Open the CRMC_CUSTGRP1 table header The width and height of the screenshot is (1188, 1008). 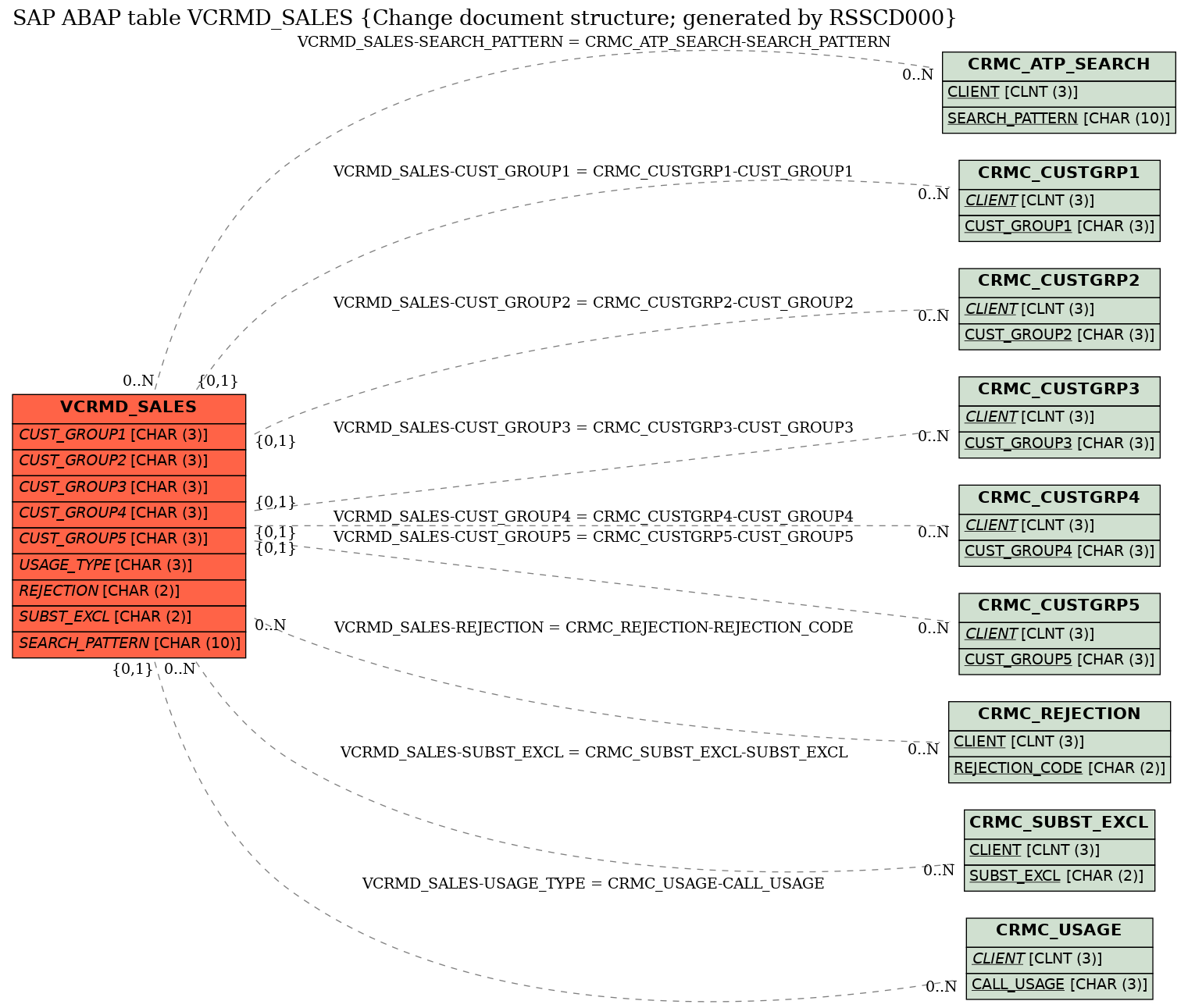tap(1059, 173)
